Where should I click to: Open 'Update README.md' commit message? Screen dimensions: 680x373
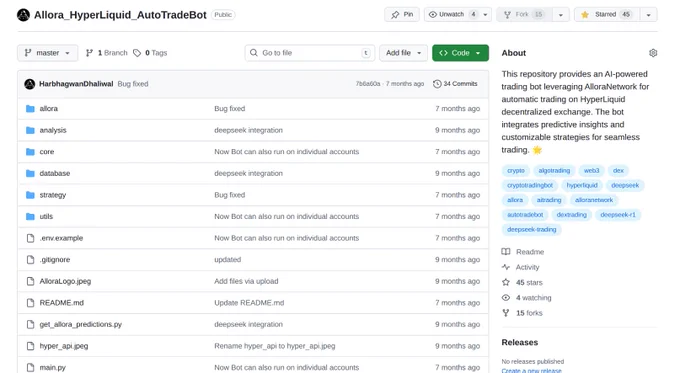click(249, 303)
